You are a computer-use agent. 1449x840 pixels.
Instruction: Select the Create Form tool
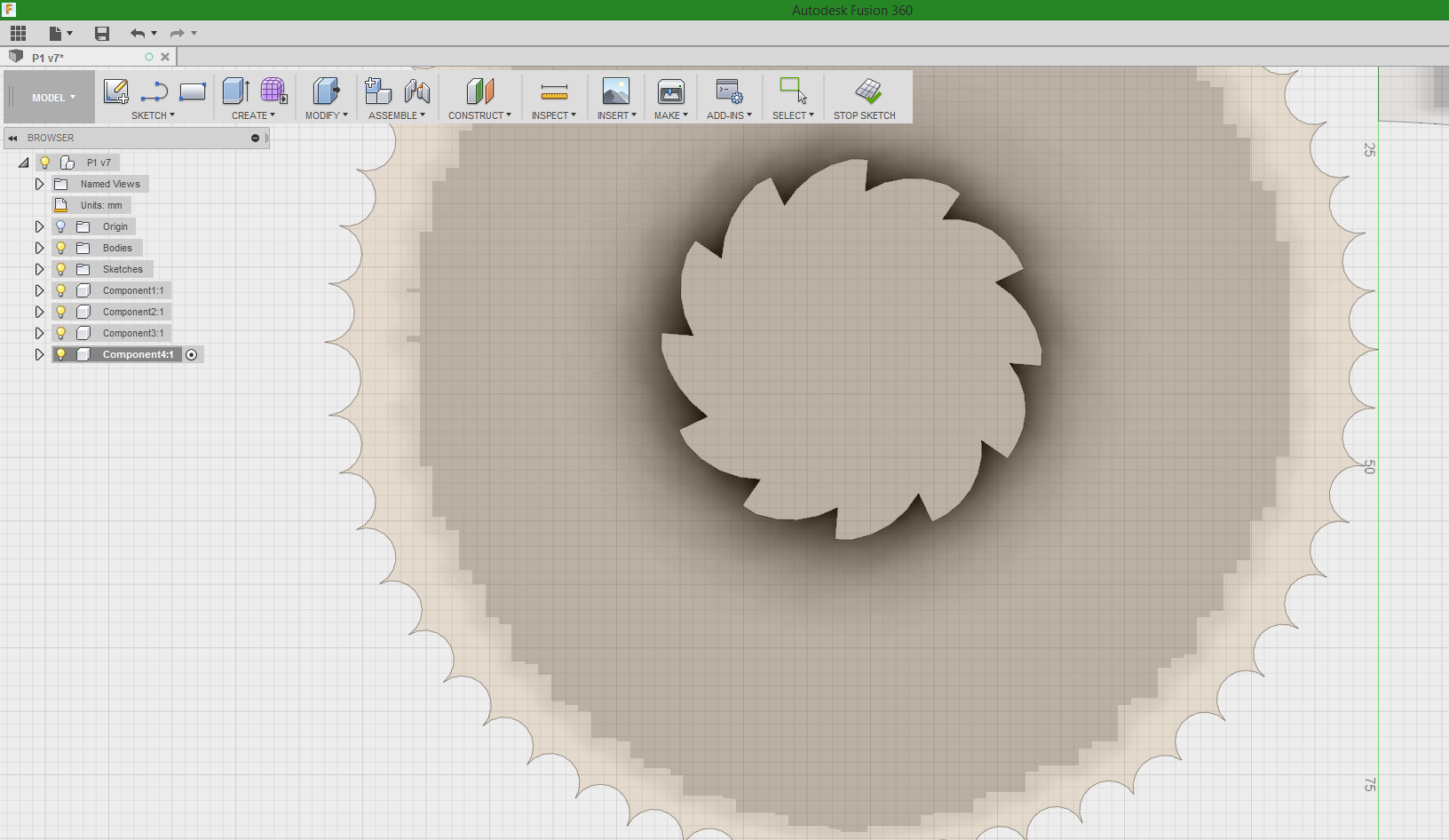[x=273, y=91]
